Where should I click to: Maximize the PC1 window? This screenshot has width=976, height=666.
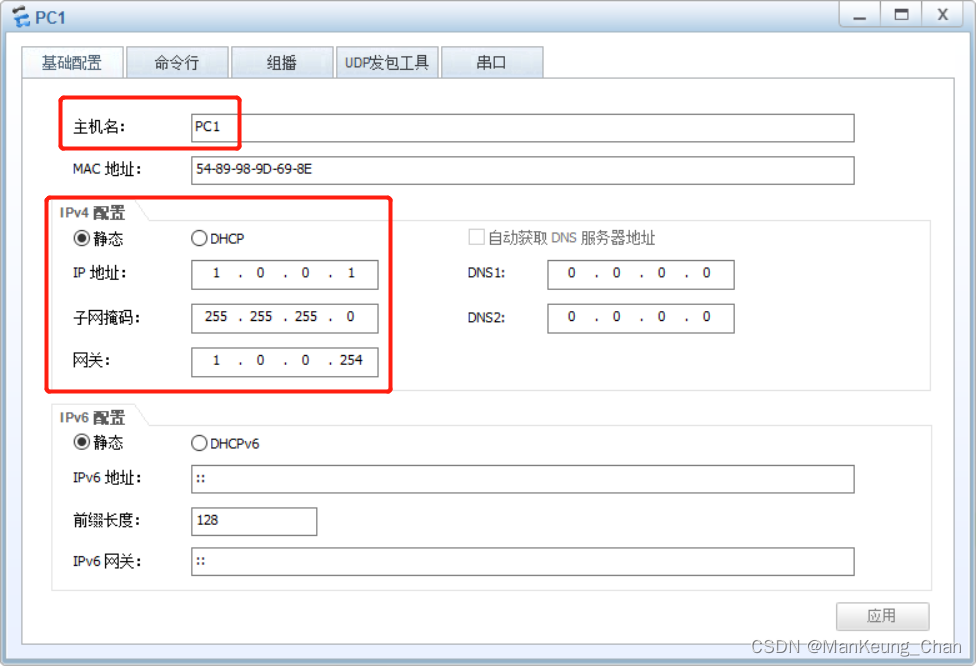[x=901, y=15]
